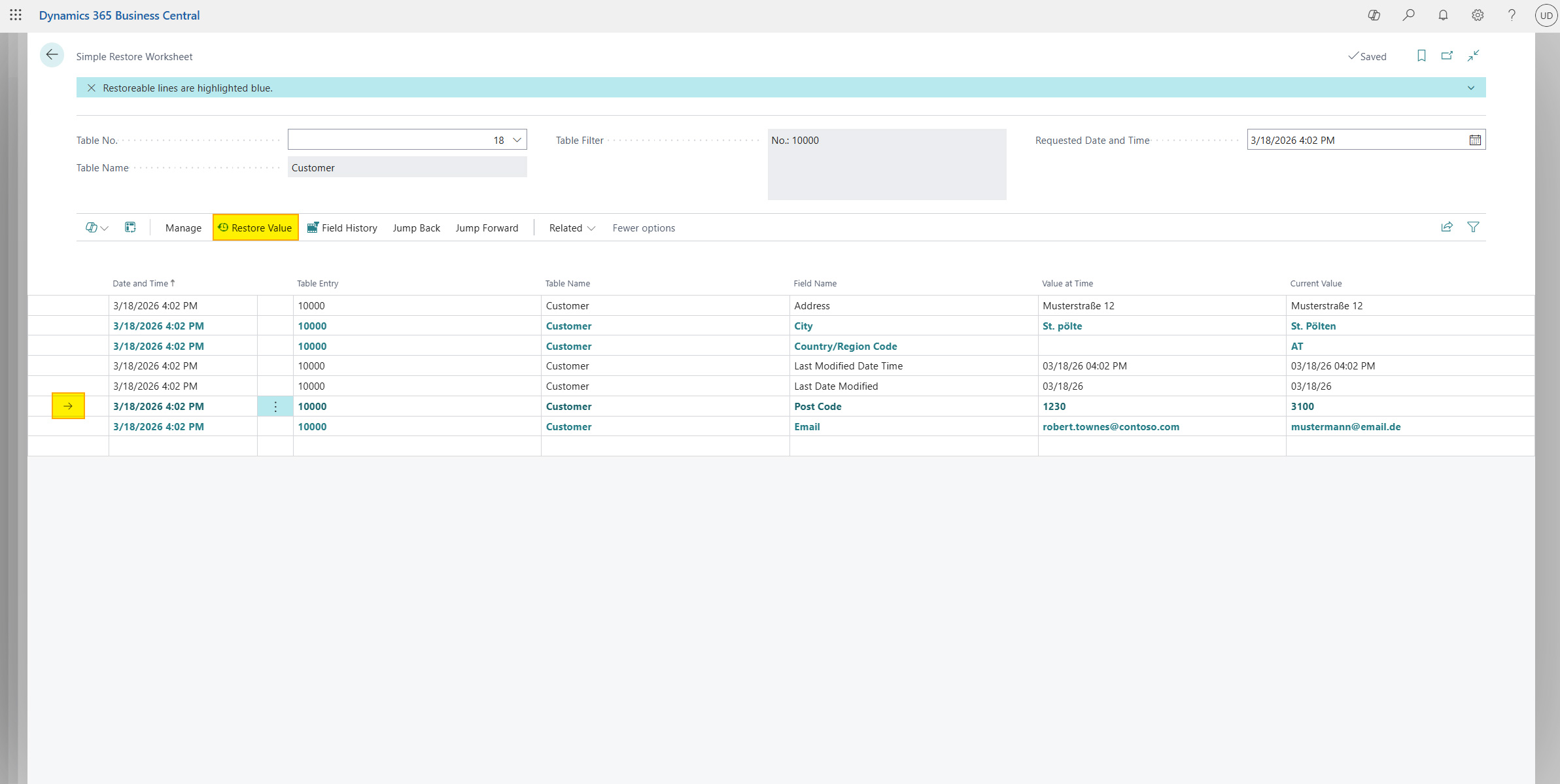The width and height of the screenshot is (1560, 784).
Task: Open the notifications bell
Action: (1443, 15)
